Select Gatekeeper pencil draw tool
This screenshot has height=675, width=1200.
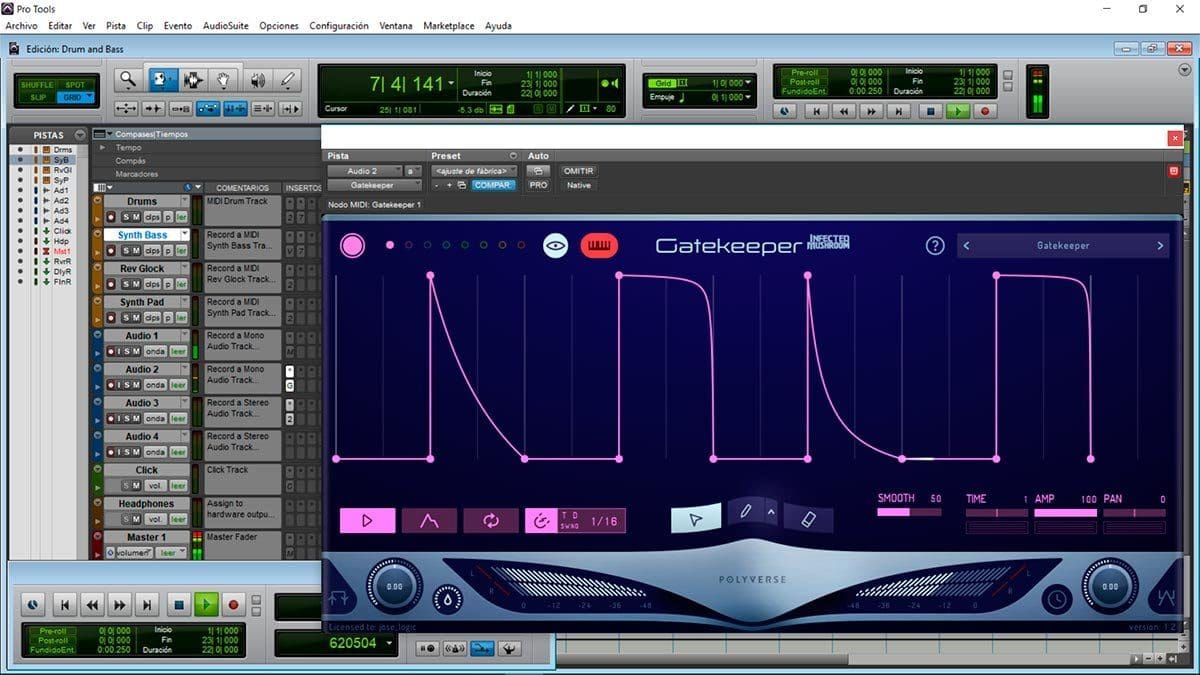click(x=745, y=511)
